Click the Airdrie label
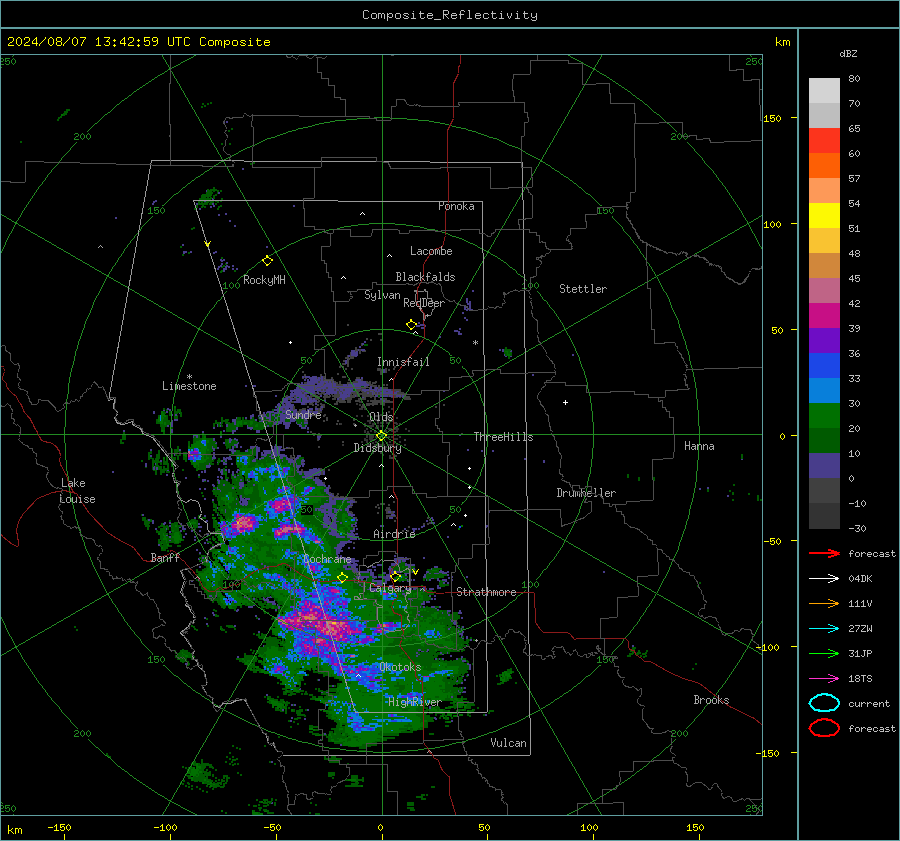This screenshot has height=841, width=900. point(394,534)
